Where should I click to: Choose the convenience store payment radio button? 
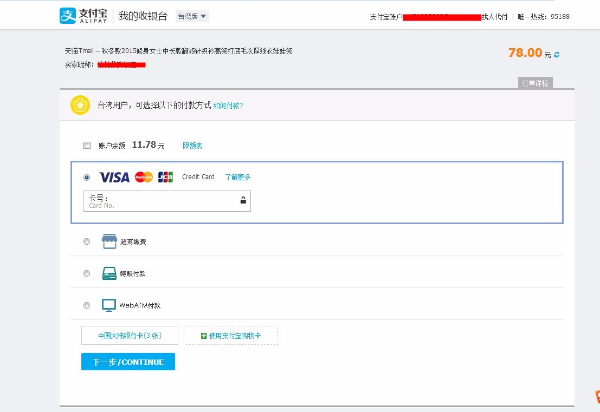(x=87, y=241)
